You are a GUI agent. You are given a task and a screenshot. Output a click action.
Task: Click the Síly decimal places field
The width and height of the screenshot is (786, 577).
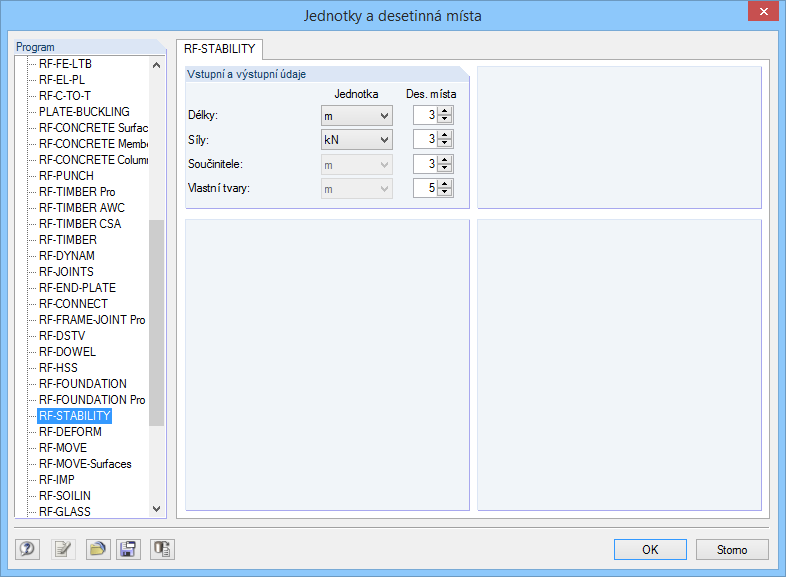tap(425, 139)
